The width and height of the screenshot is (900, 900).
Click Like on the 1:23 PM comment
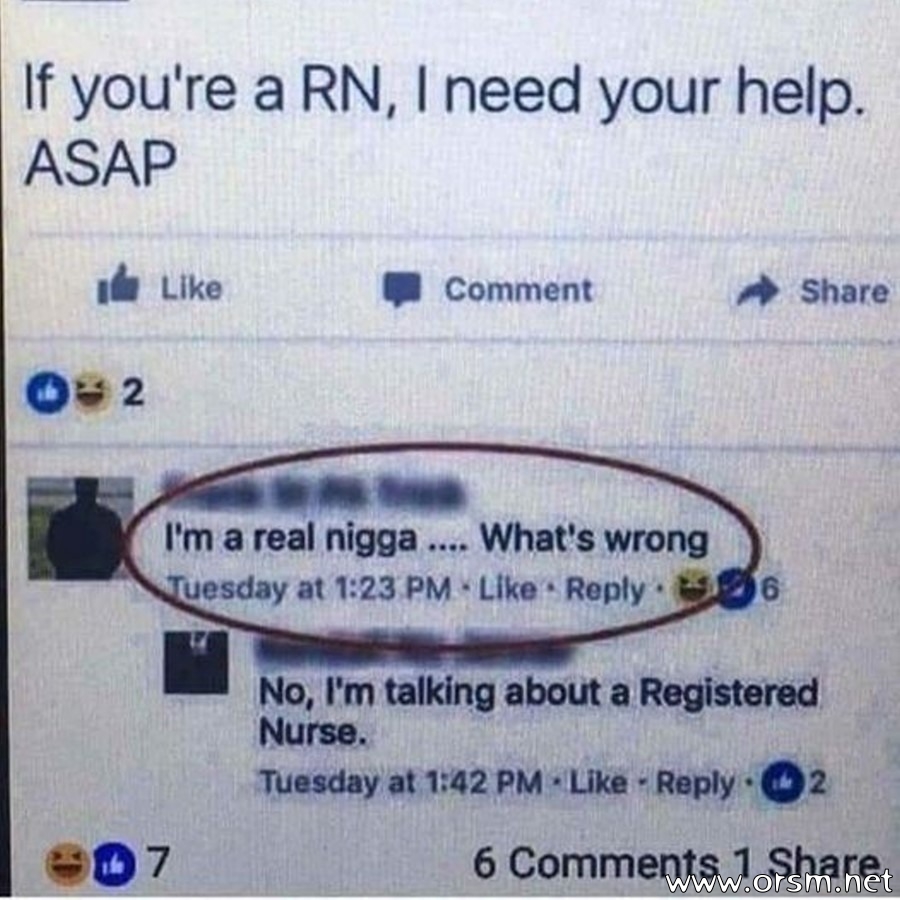pyautogui.click(x=507, y=589)
